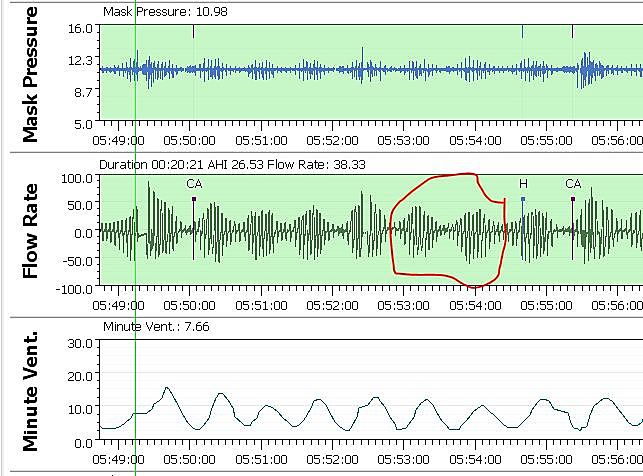Screen dimensions: 643x476
Task: Click the 16.0 label on Mask Pressure axis
Action: point(81,29)
